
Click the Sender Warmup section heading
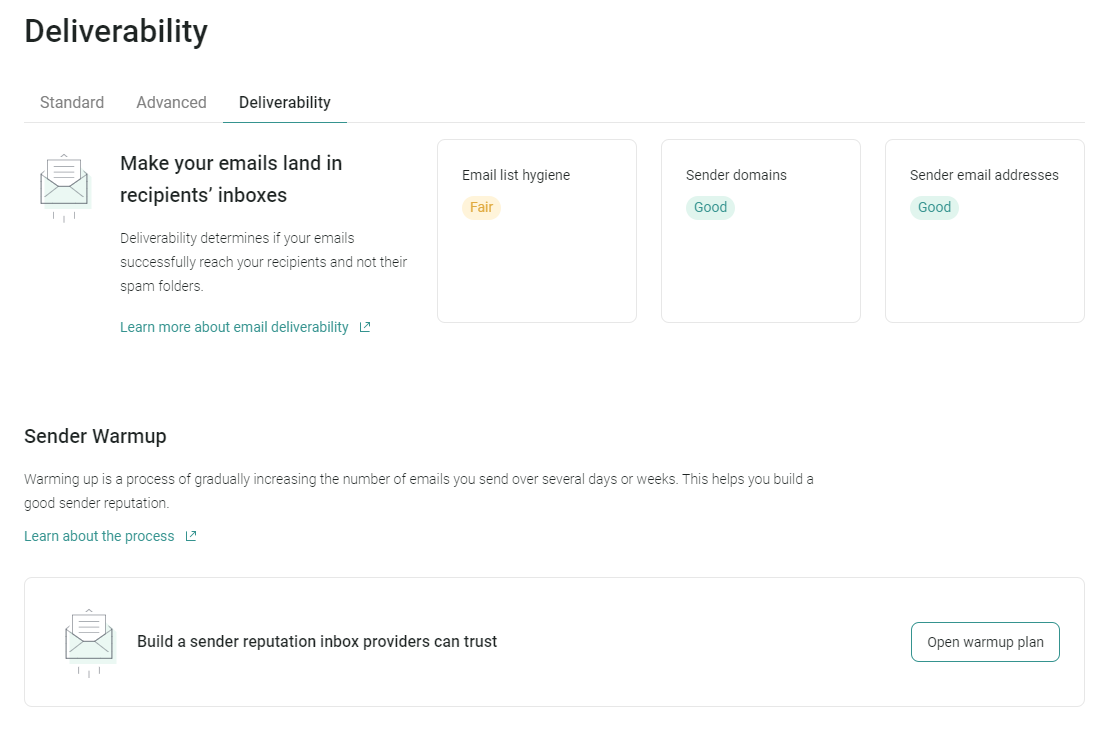point(95,436)
